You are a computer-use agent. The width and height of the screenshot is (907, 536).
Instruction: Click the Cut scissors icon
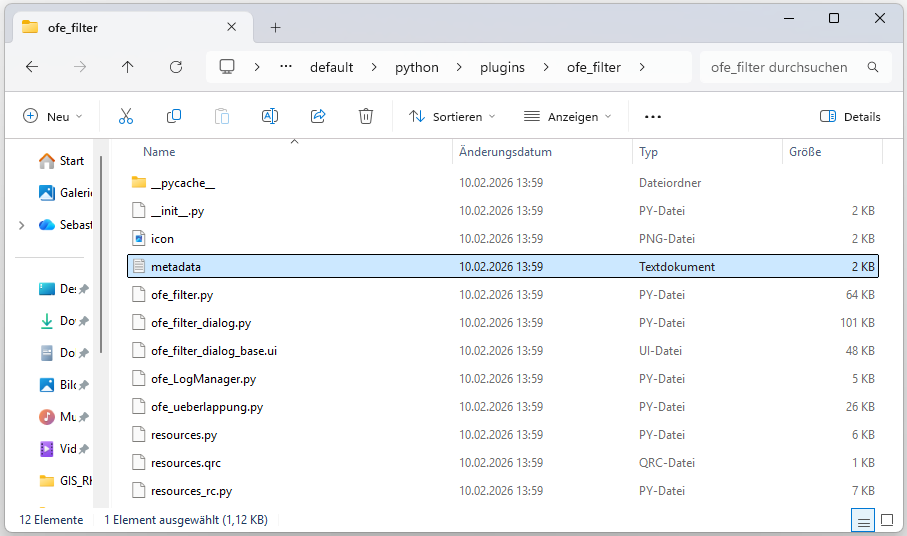click(x=126, y=117)
